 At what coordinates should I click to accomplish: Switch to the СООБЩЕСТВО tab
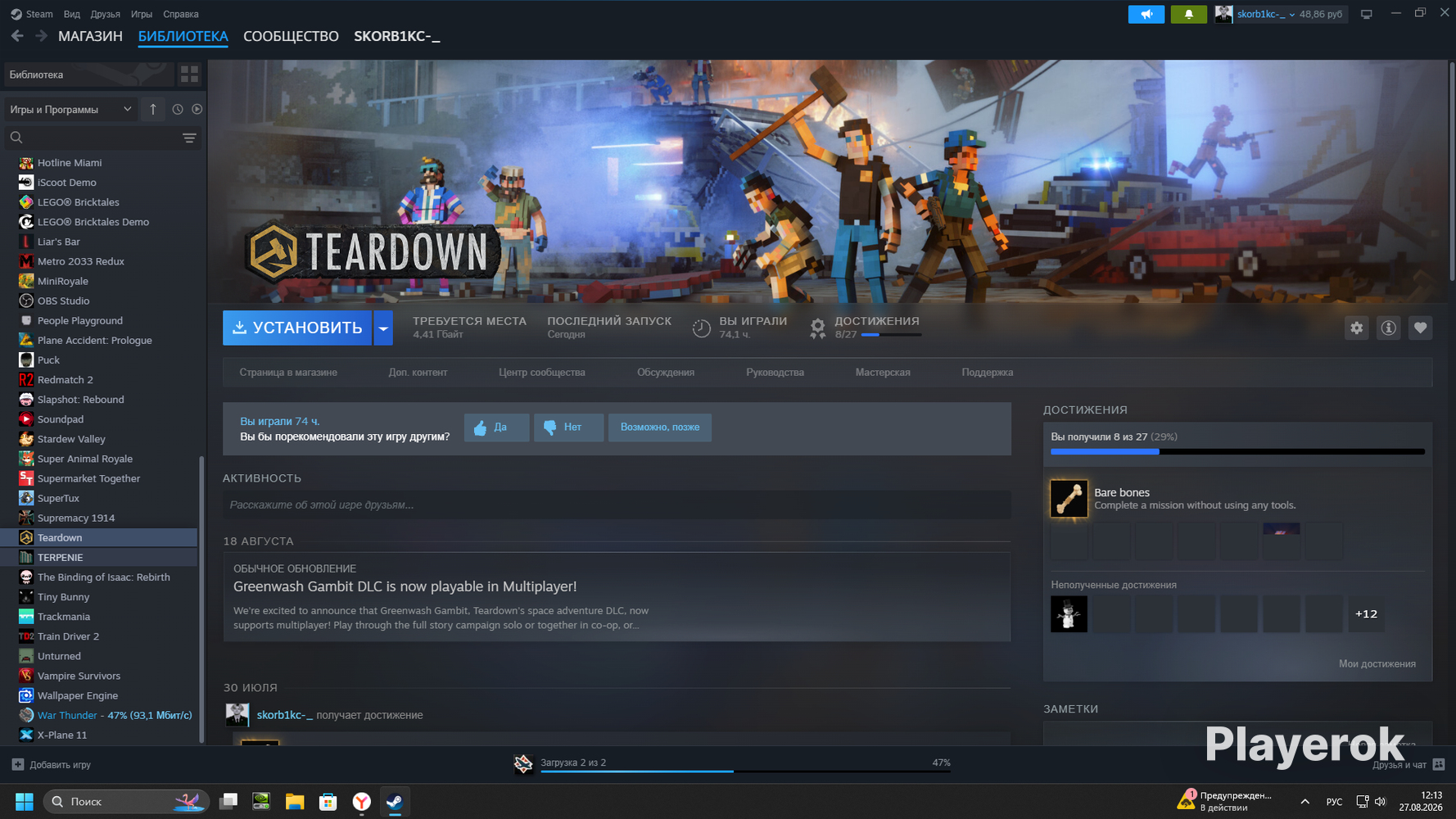click(291, 36)
